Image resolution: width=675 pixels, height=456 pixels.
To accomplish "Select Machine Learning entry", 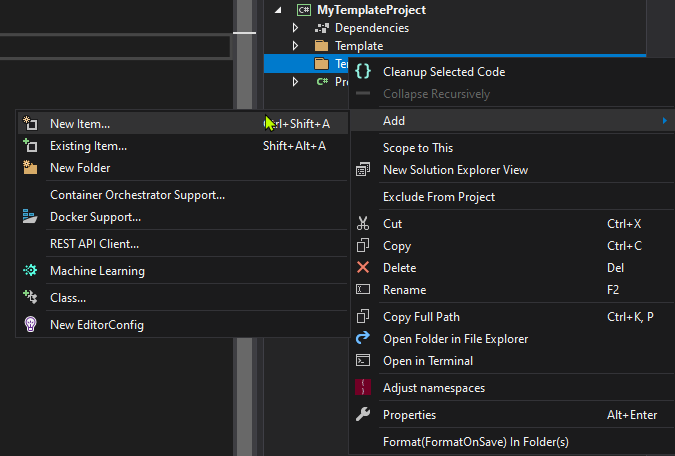I will tap(182, 270).
